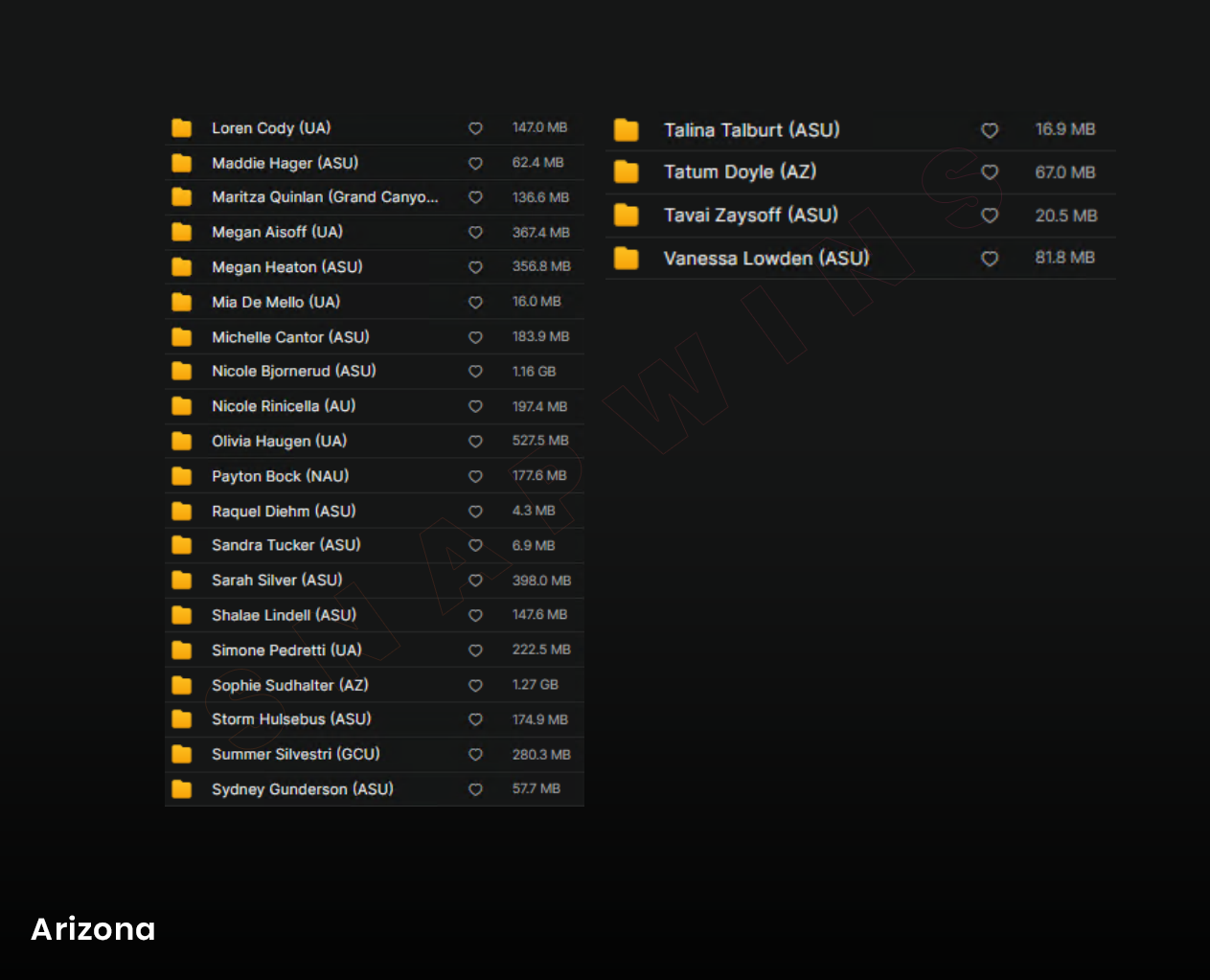Toggle the favorite heart for Tatum Doyle (AZ)
The image size is (1210, 980).
point(990,172)
